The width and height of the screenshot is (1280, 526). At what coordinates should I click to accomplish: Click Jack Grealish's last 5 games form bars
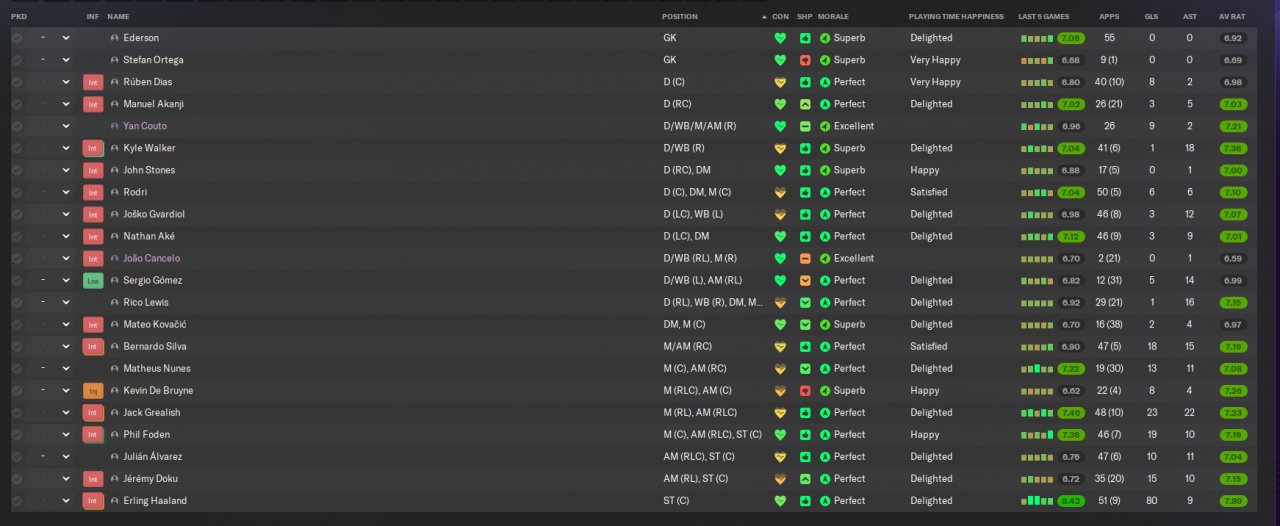[x=1037, y=412]
